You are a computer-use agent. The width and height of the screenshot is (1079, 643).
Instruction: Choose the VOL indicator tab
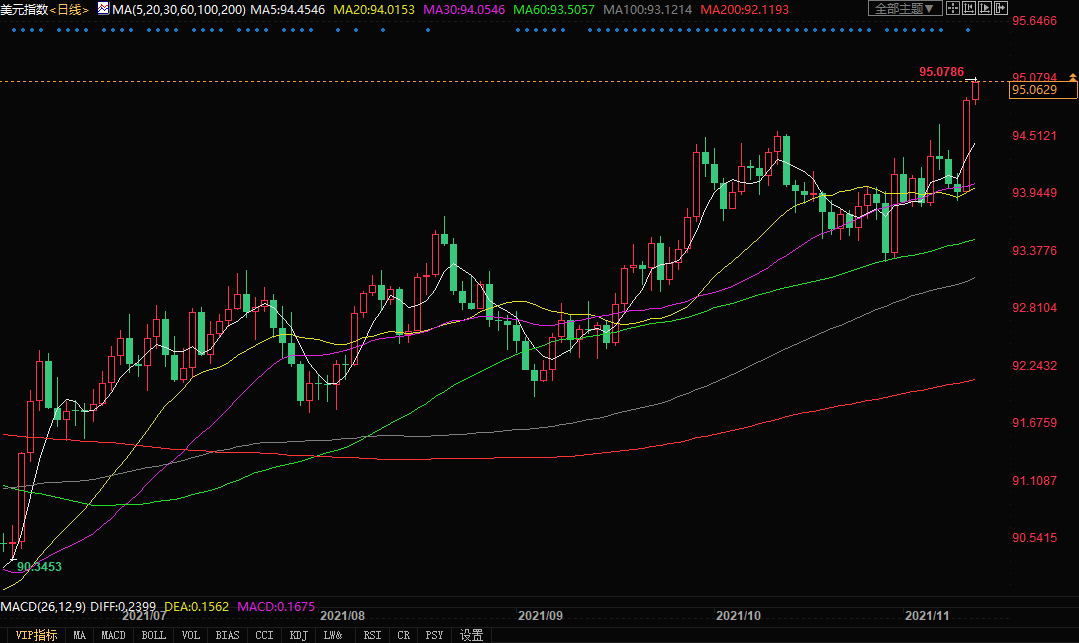tap(191, 635)
